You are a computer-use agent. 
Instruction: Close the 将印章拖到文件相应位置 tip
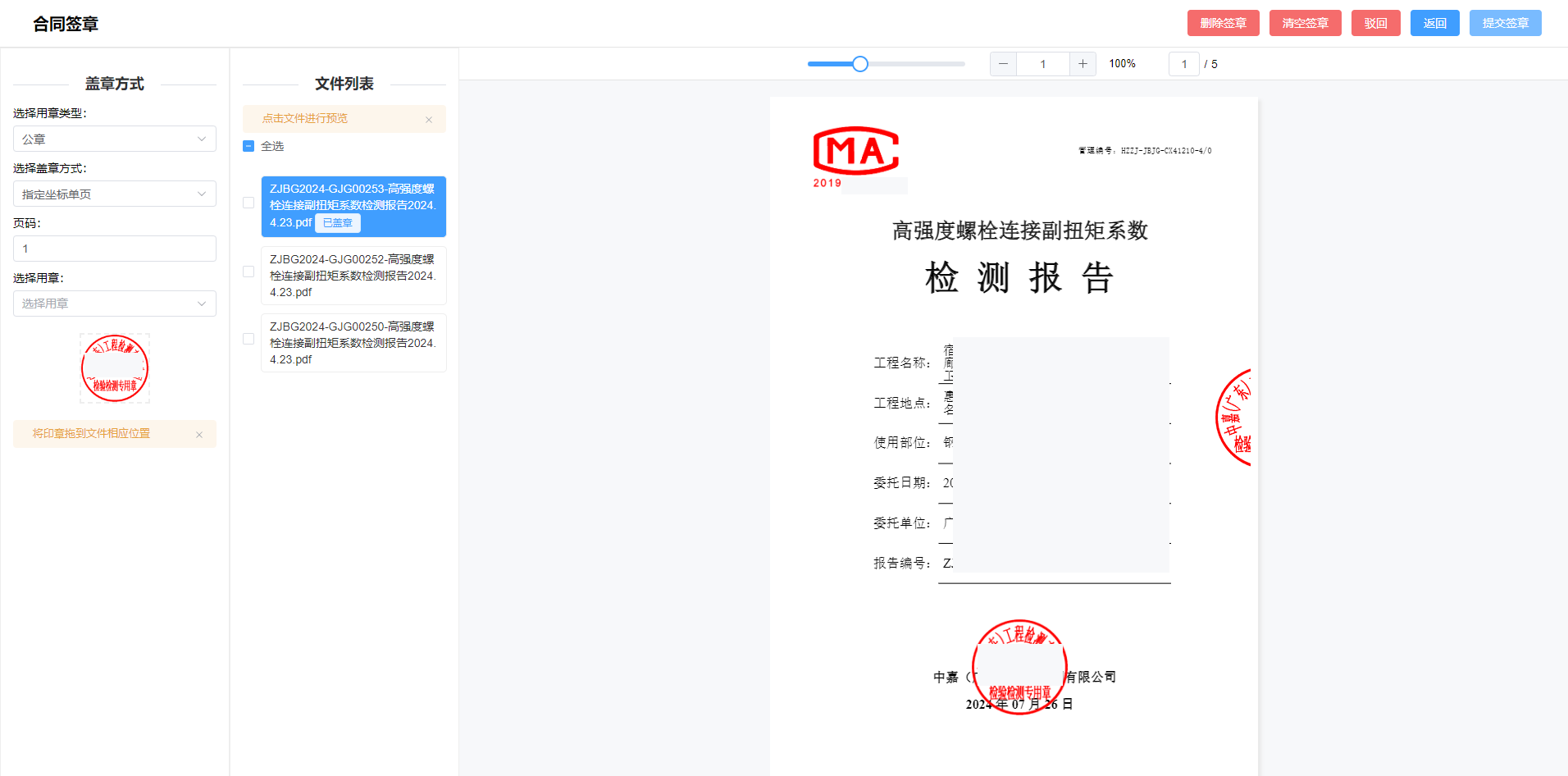[198, 434]
